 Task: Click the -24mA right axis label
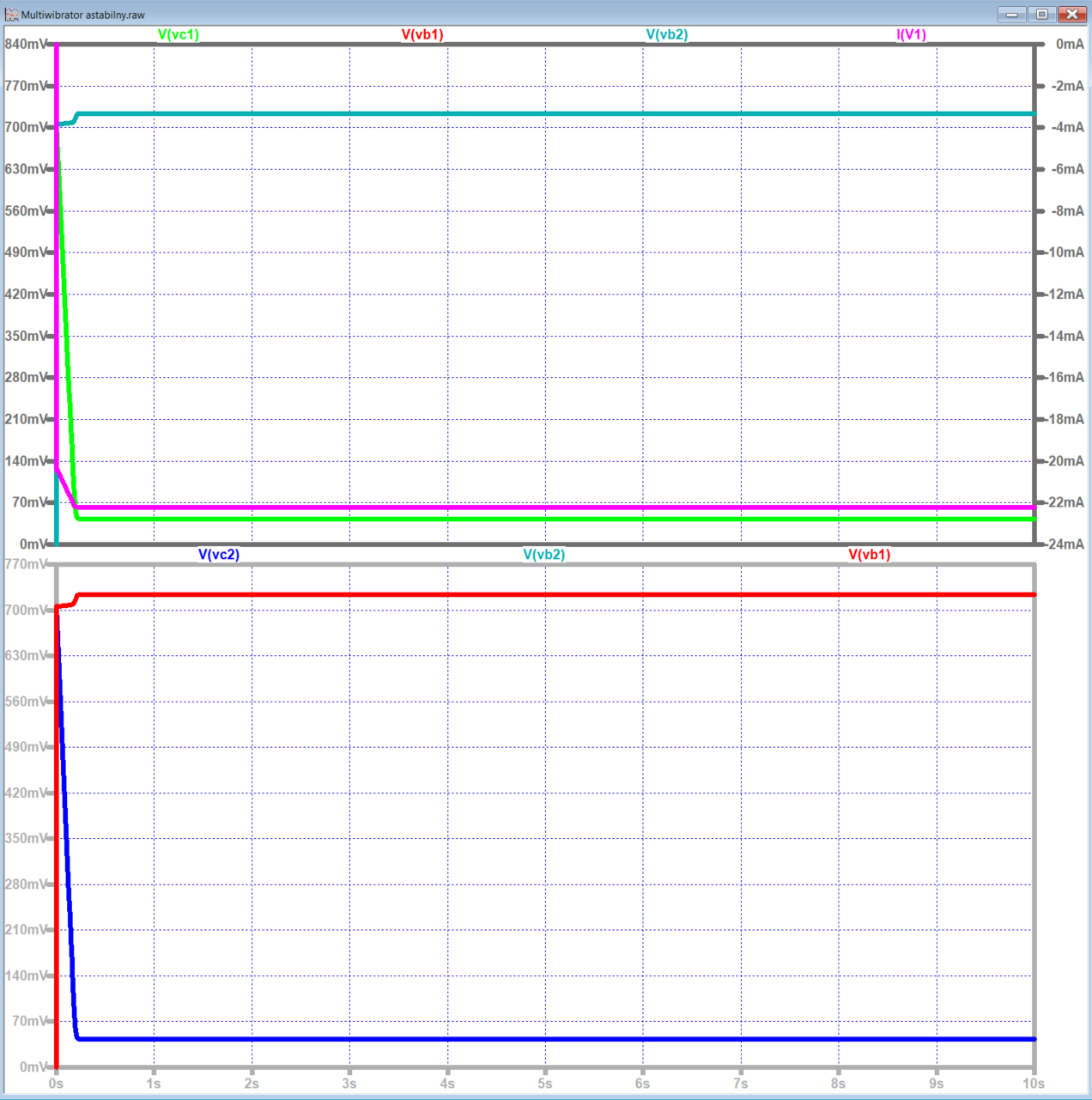(1065, 544)
